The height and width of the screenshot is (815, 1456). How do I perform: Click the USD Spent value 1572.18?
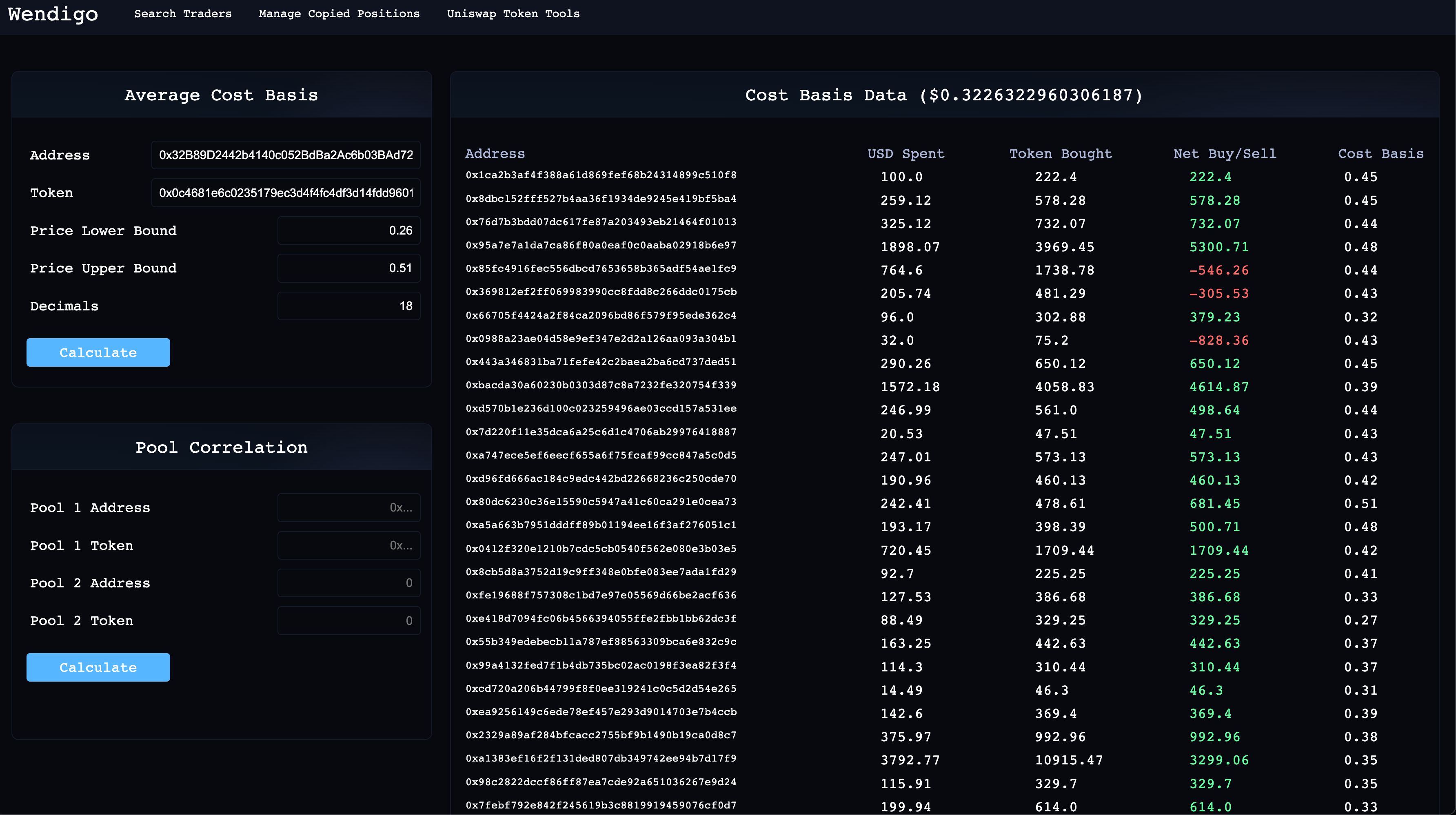click(910, 387)
